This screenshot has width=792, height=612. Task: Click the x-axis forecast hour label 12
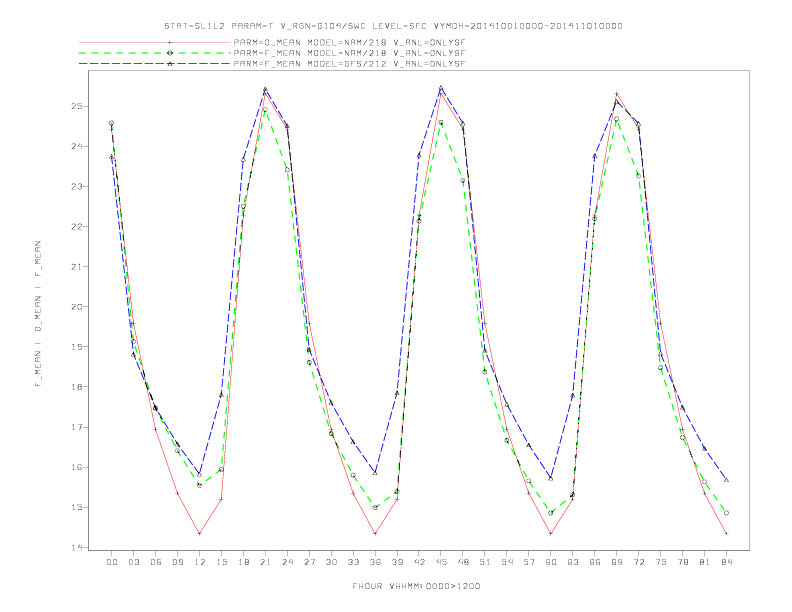tap(200, 562)
